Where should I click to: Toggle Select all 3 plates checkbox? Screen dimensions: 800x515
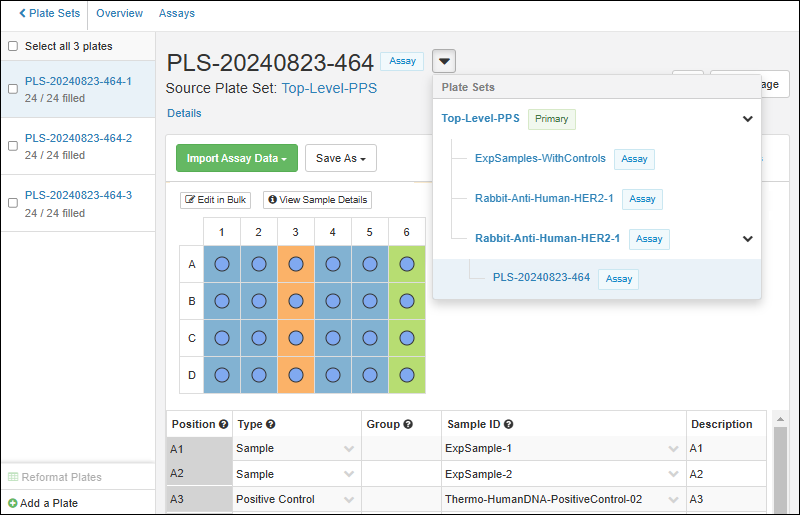point(13,46)
